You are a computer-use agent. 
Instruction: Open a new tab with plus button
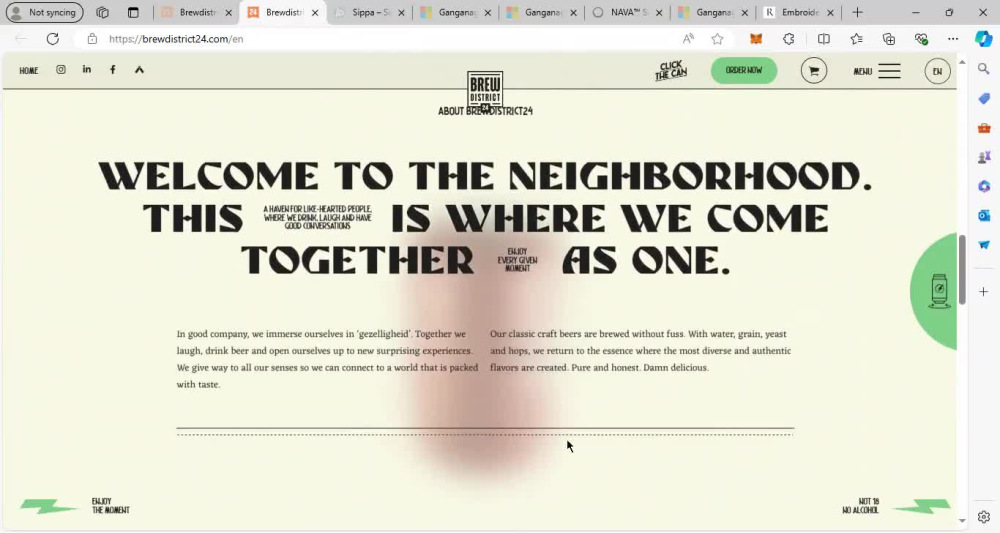857,12
